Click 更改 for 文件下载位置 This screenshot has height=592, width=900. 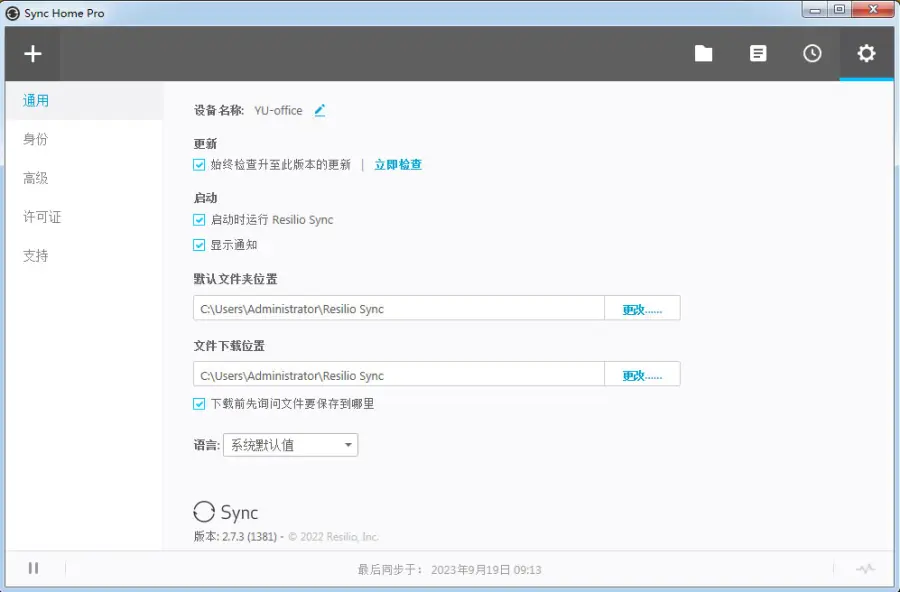click(642, 374)
